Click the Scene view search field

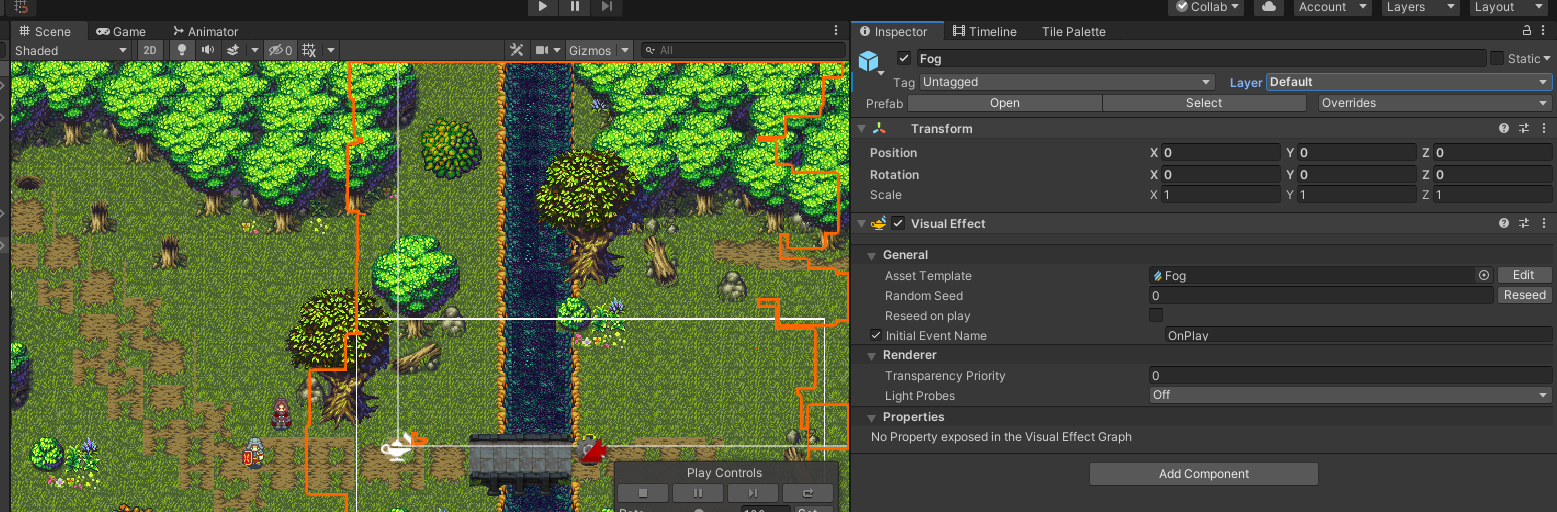[742, 50]
